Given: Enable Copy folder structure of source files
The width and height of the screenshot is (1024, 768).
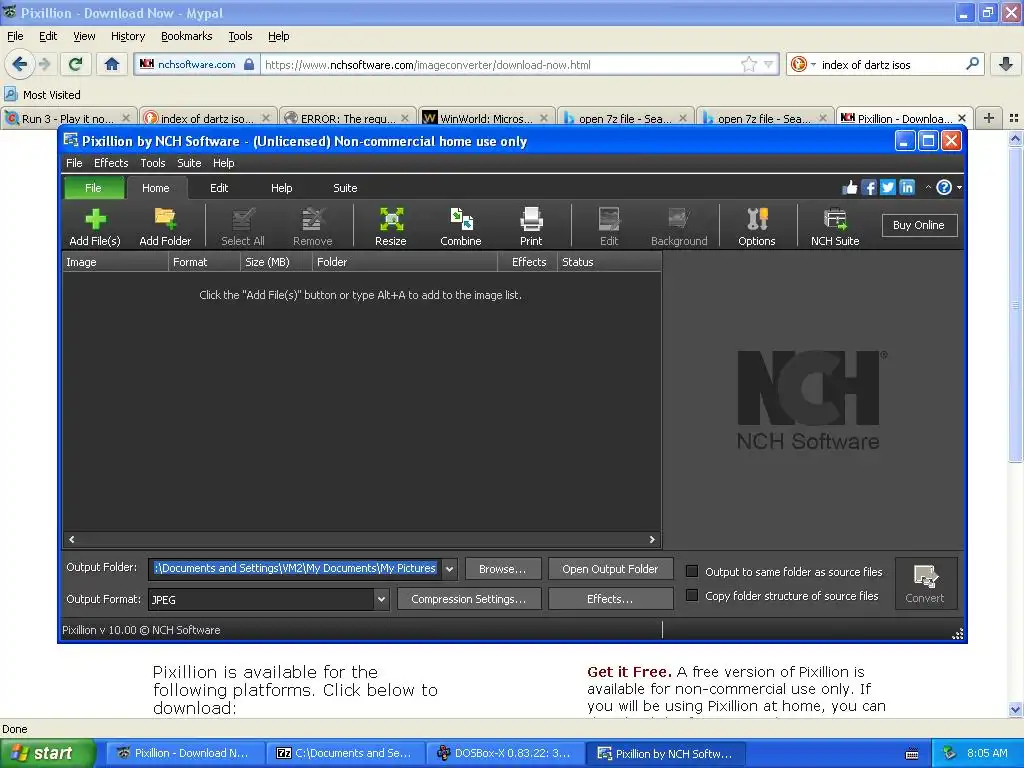Looking at the screenshot, I should (692, 596).
